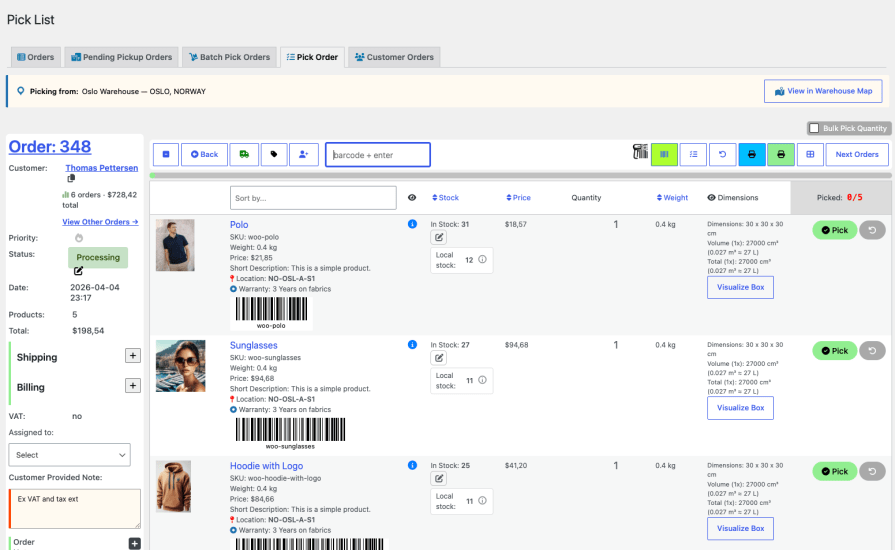The image size is (895, 550).
Task: Click View in Warehouse Map button
Action: point(823,91)
